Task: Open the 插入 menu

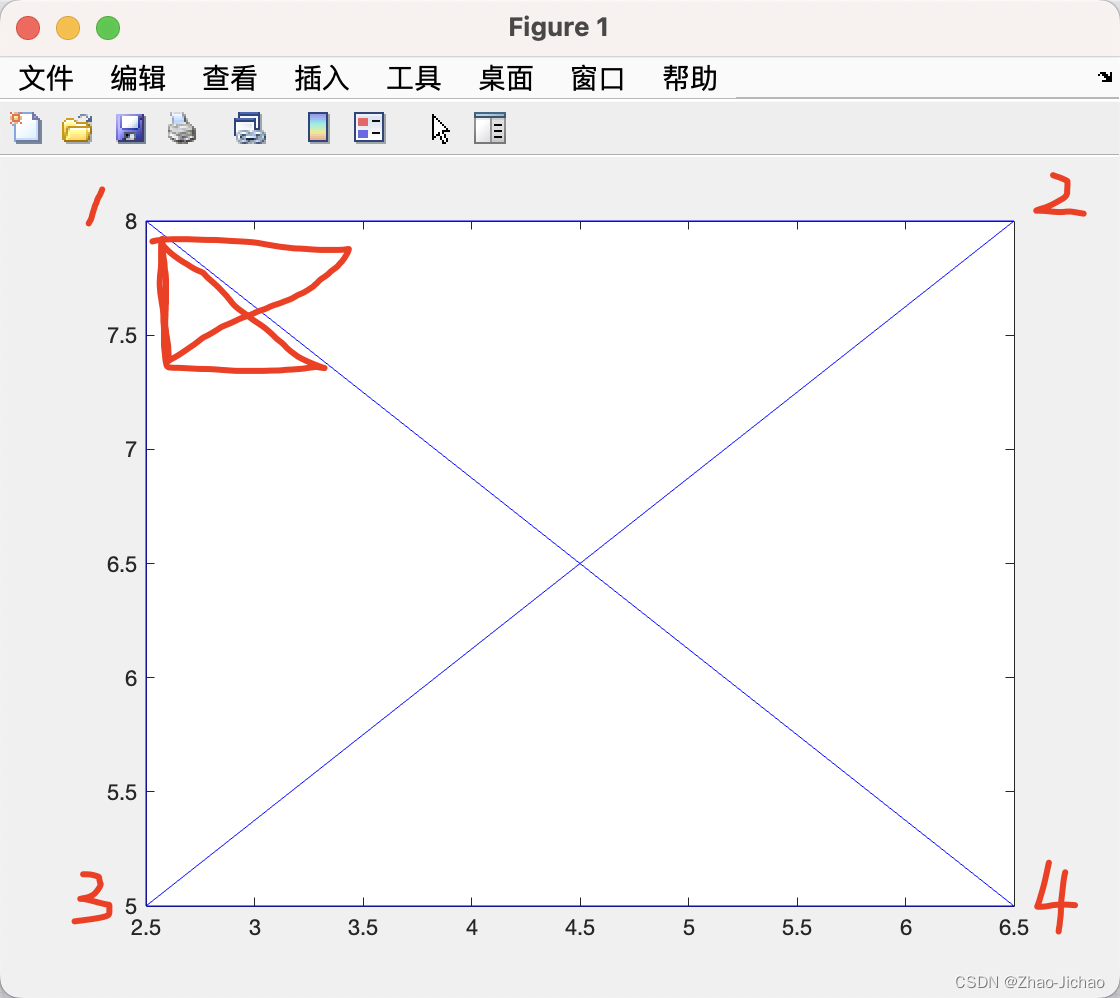Action: click(321, 78)
